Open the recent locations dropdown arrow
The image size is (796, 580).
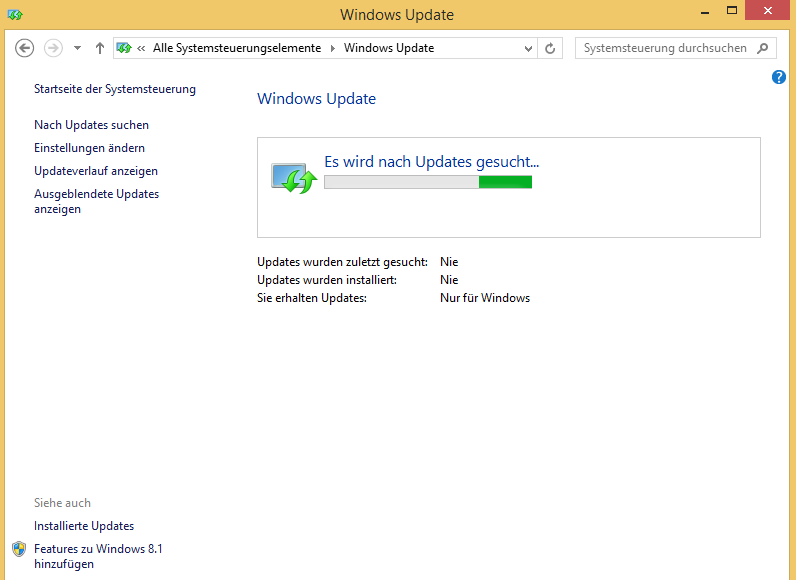click(77, 48)
